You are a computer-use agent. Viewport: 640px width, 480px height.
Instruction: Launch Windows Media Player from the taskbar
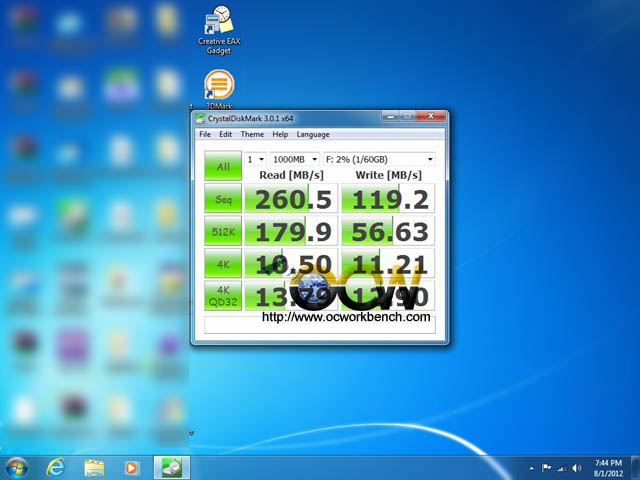pos(131,468)
